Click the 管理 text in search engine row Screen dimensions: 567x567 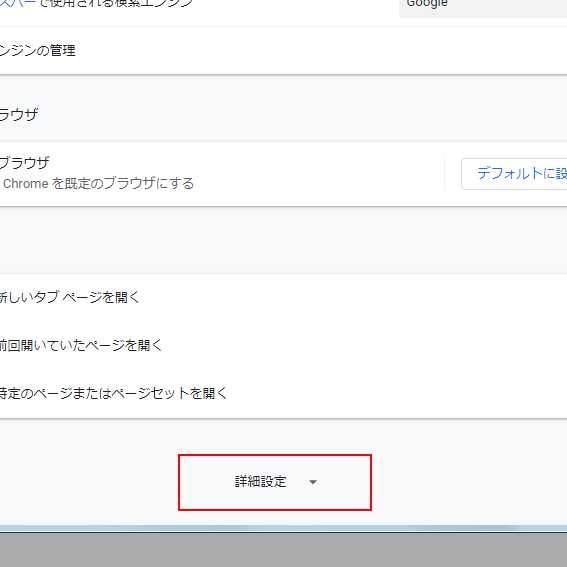click(63, 50)
